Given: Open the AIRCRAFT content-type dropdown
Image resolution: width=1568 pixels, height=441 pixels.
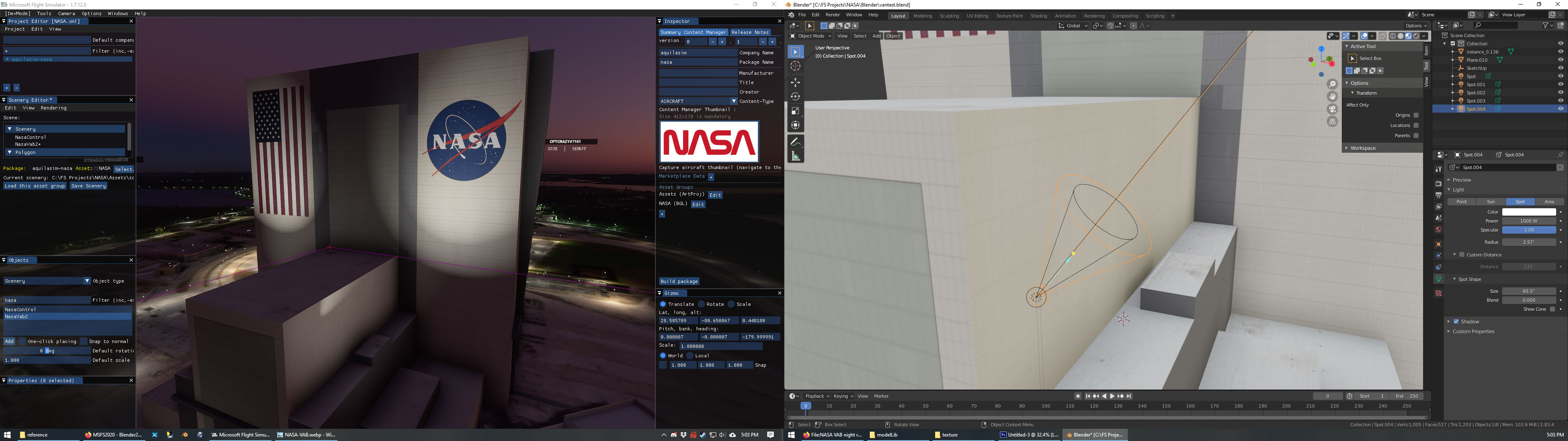Looking at the screenshot, I should coord(698,101).
